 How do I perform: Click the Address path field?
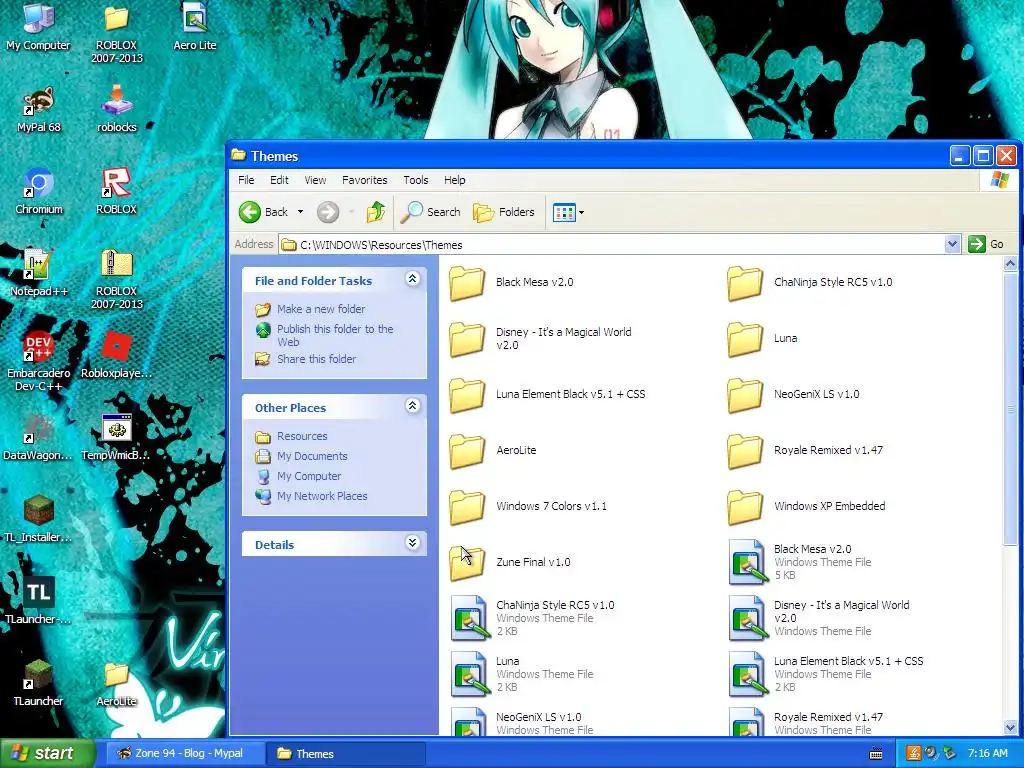pyautogui.click(x=612, y=245)
